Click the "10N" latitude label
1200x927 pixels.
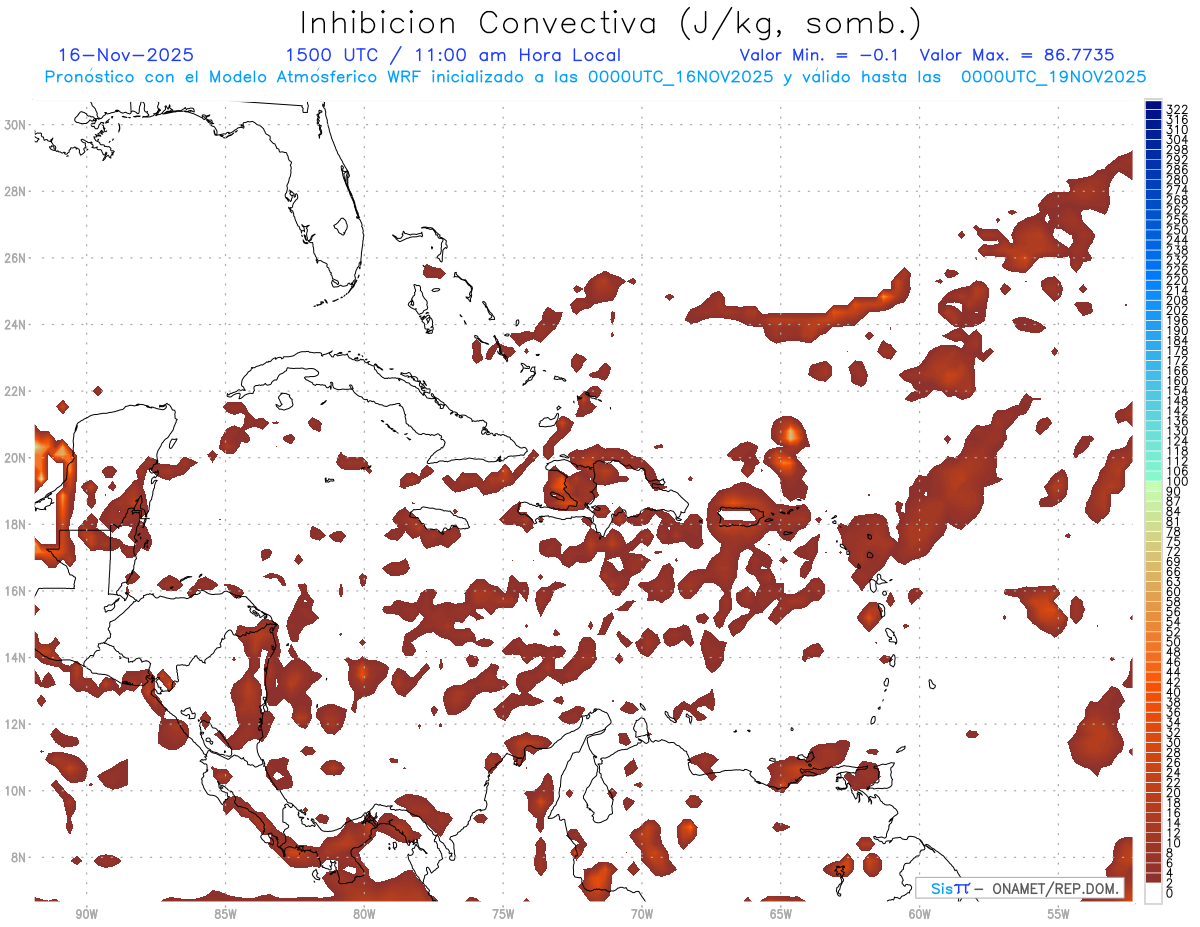(16, 790)
